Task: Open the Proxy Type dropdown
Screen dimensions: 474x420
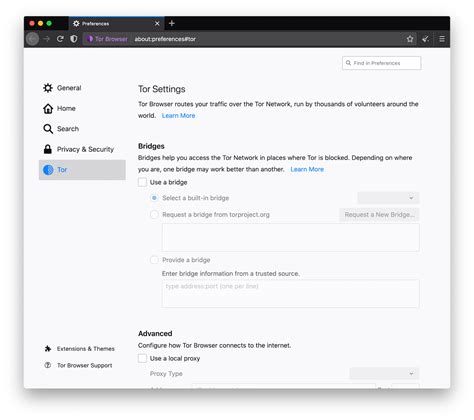Action: 384,374
